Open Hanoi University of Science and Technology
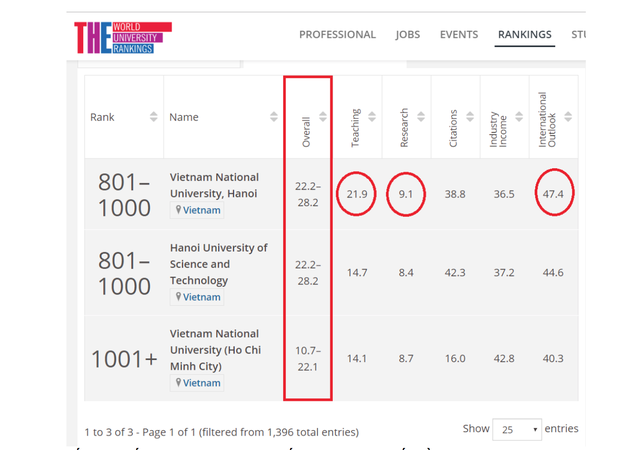 218,264
